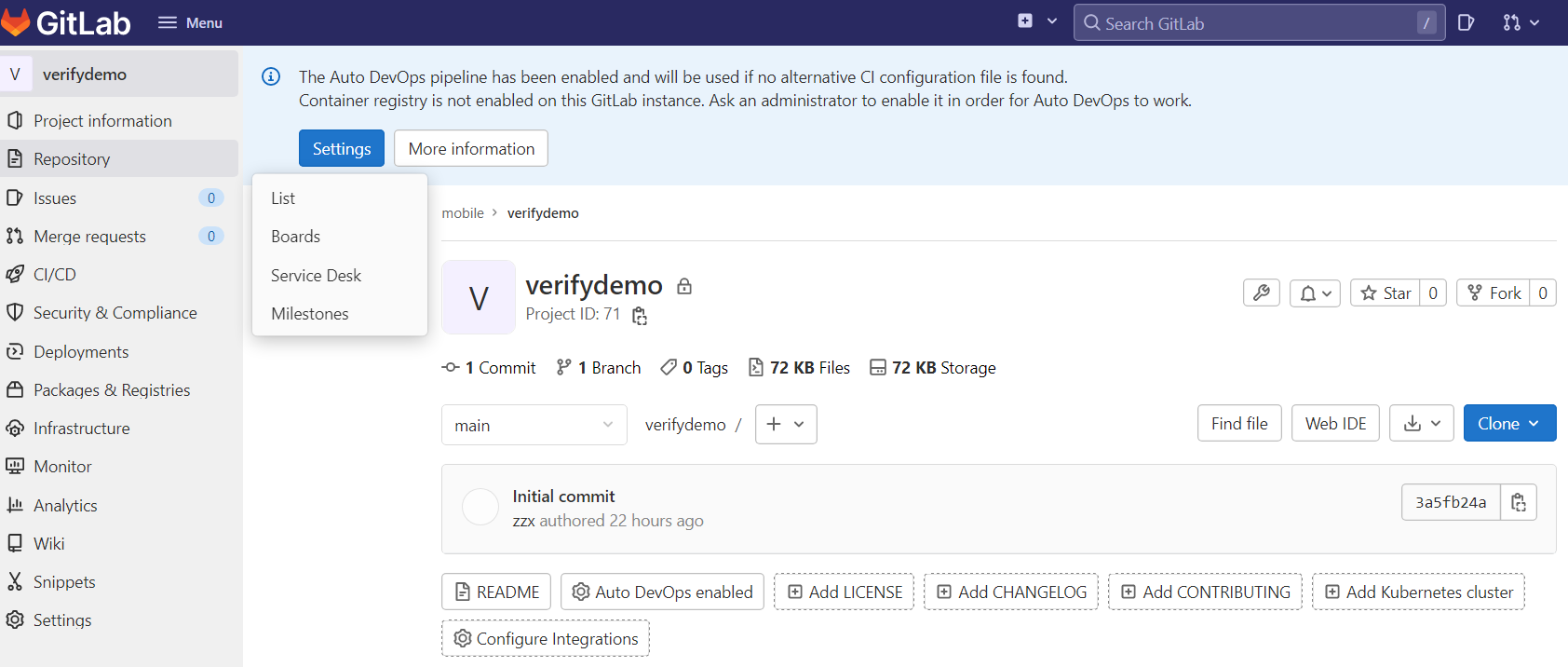1568x667 pixels.
Task: Open the issues icon in top bar
Action: [x=1466, y=22]
